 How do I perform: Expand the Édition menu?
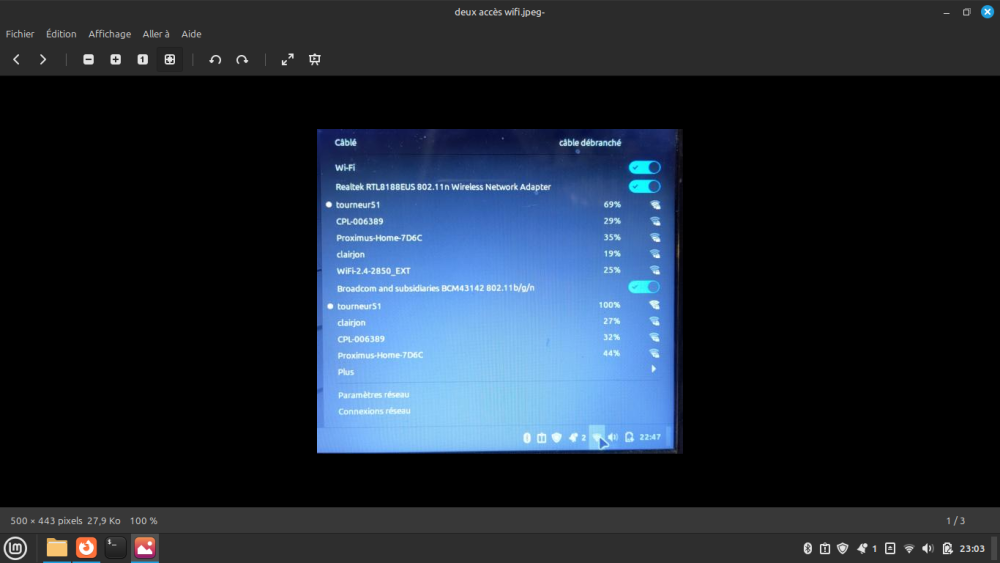tap(61, 34)
